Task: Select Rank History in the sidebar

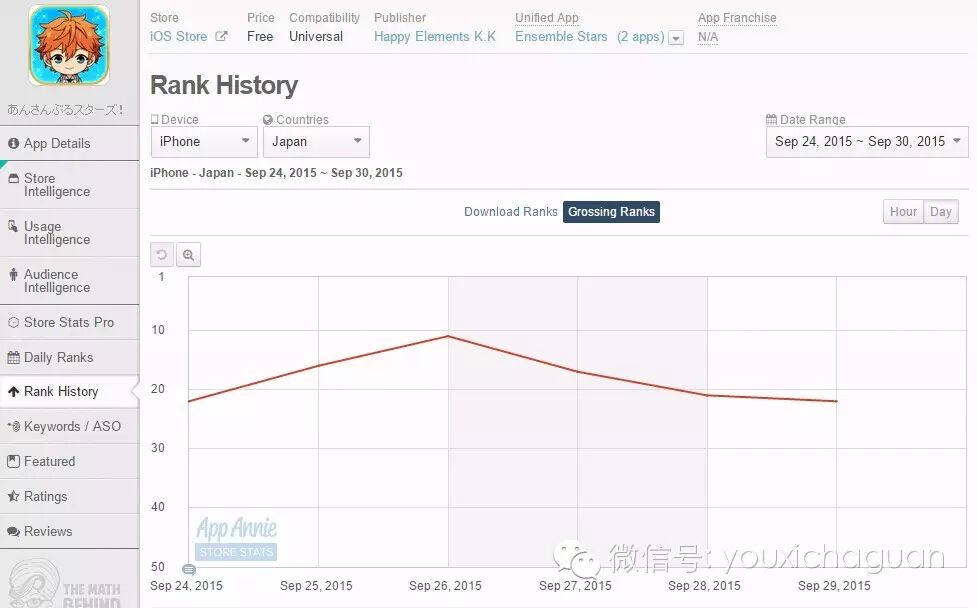Action: [62, 391]
